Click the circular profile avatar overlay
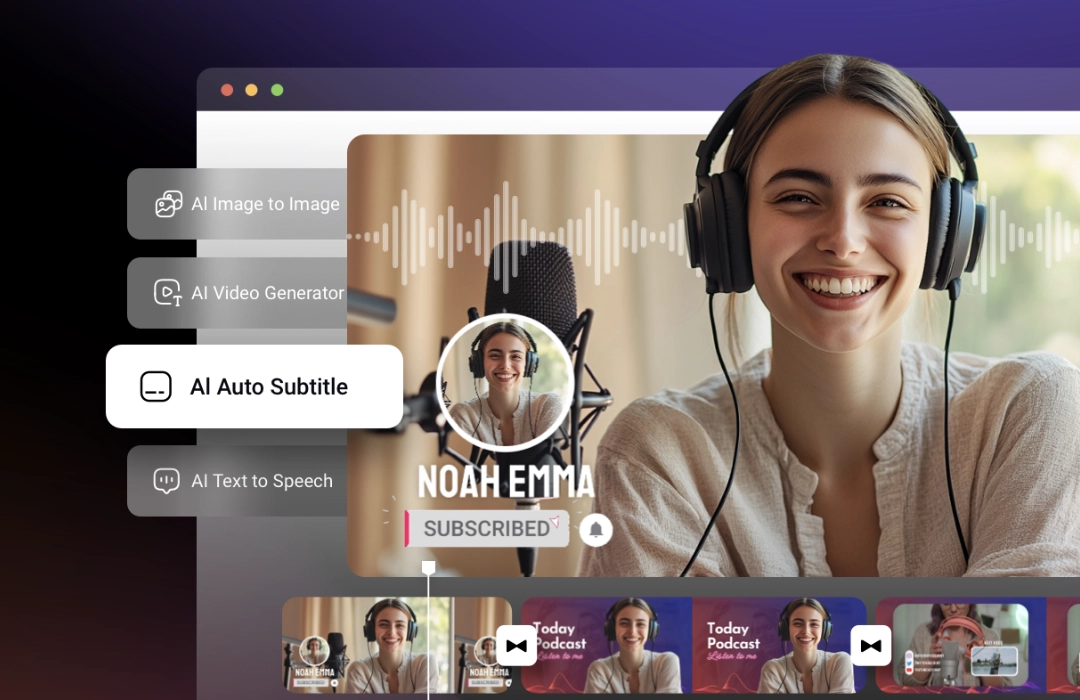Image resolution: width=1080 pixels, height=700 pixels. 506,383
